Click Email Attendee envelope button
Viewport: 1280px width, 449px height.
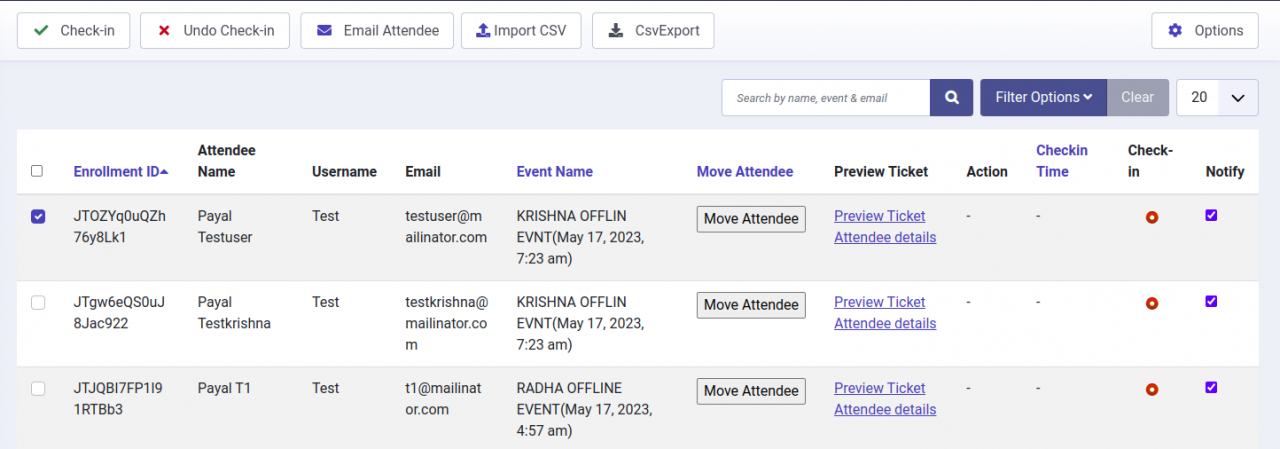(x=377, y=31)
